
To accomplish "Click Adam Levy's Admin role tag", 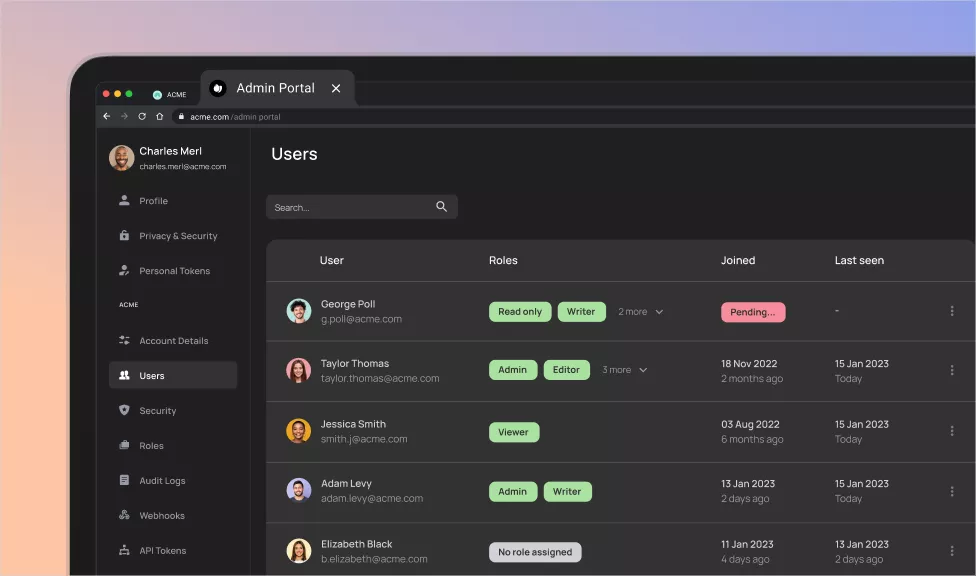I will pyautogui.click(x=513, y=491).
